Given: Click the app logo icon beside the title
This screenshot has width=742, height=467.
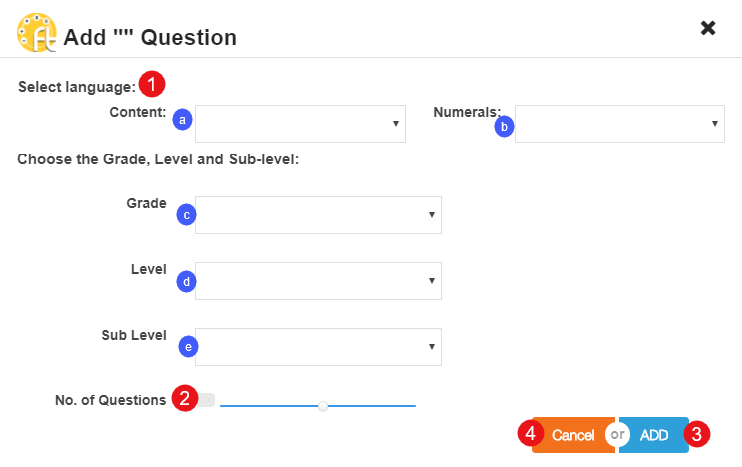Looking at the screenshot, I should 37,34.
